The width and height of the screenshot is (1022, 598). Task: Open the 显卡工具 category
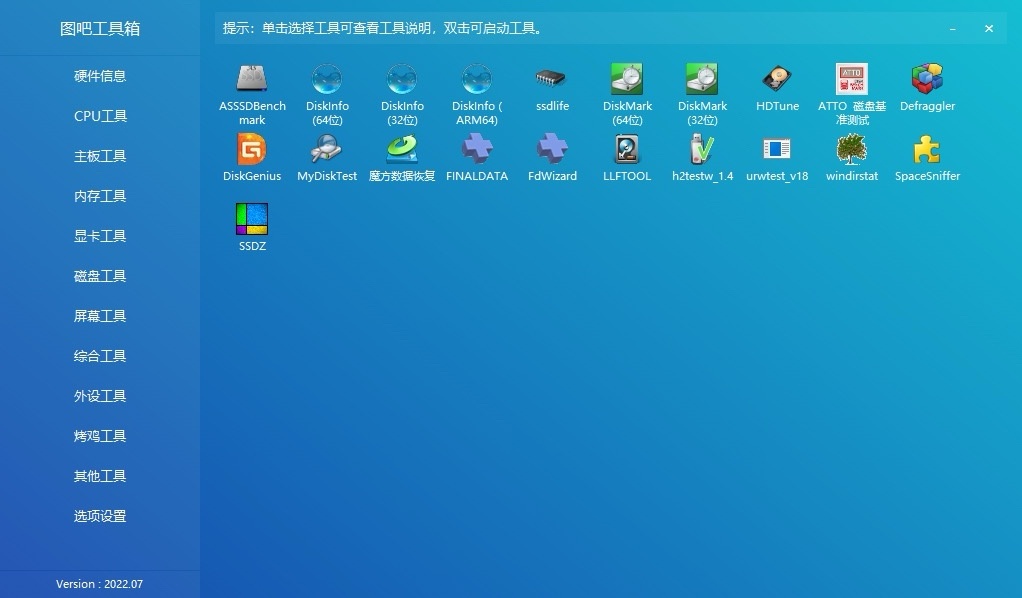[x=100, y=236]
